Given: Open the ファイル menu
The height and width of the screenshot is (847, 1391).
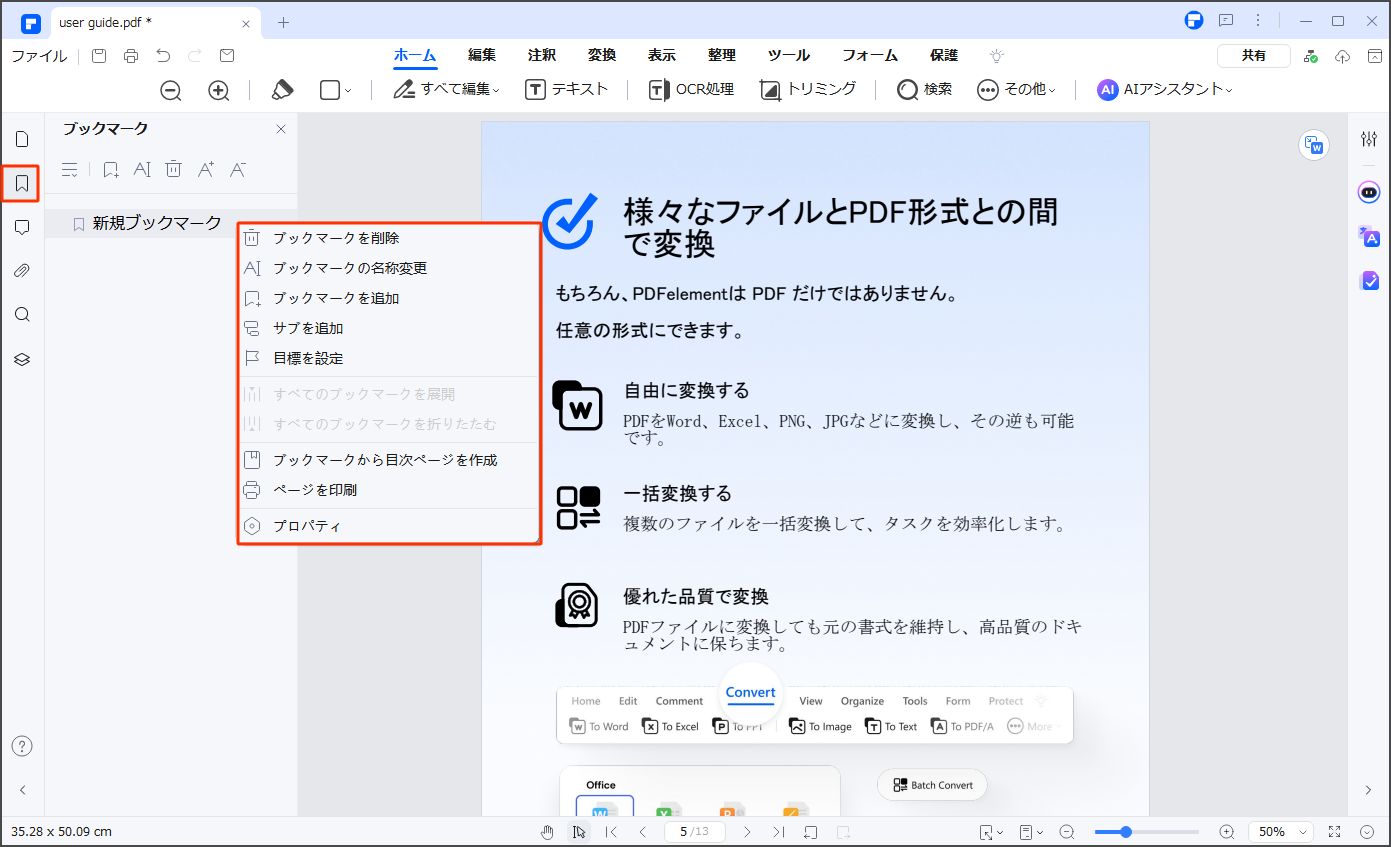Looking at the screenshot, I should 39,56.
